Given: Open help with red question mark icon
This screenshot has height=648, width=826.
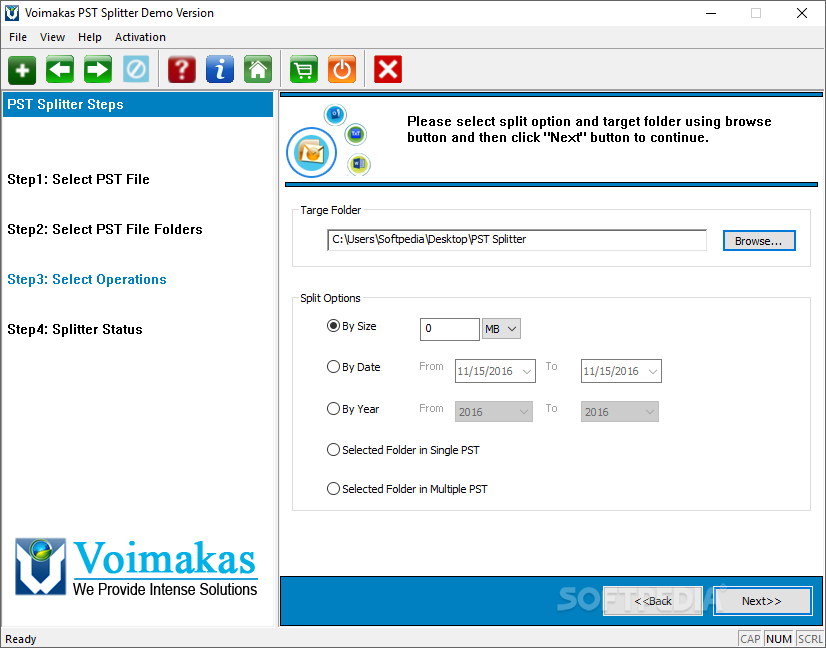Looking at the screenshot, I should (182, 70).
